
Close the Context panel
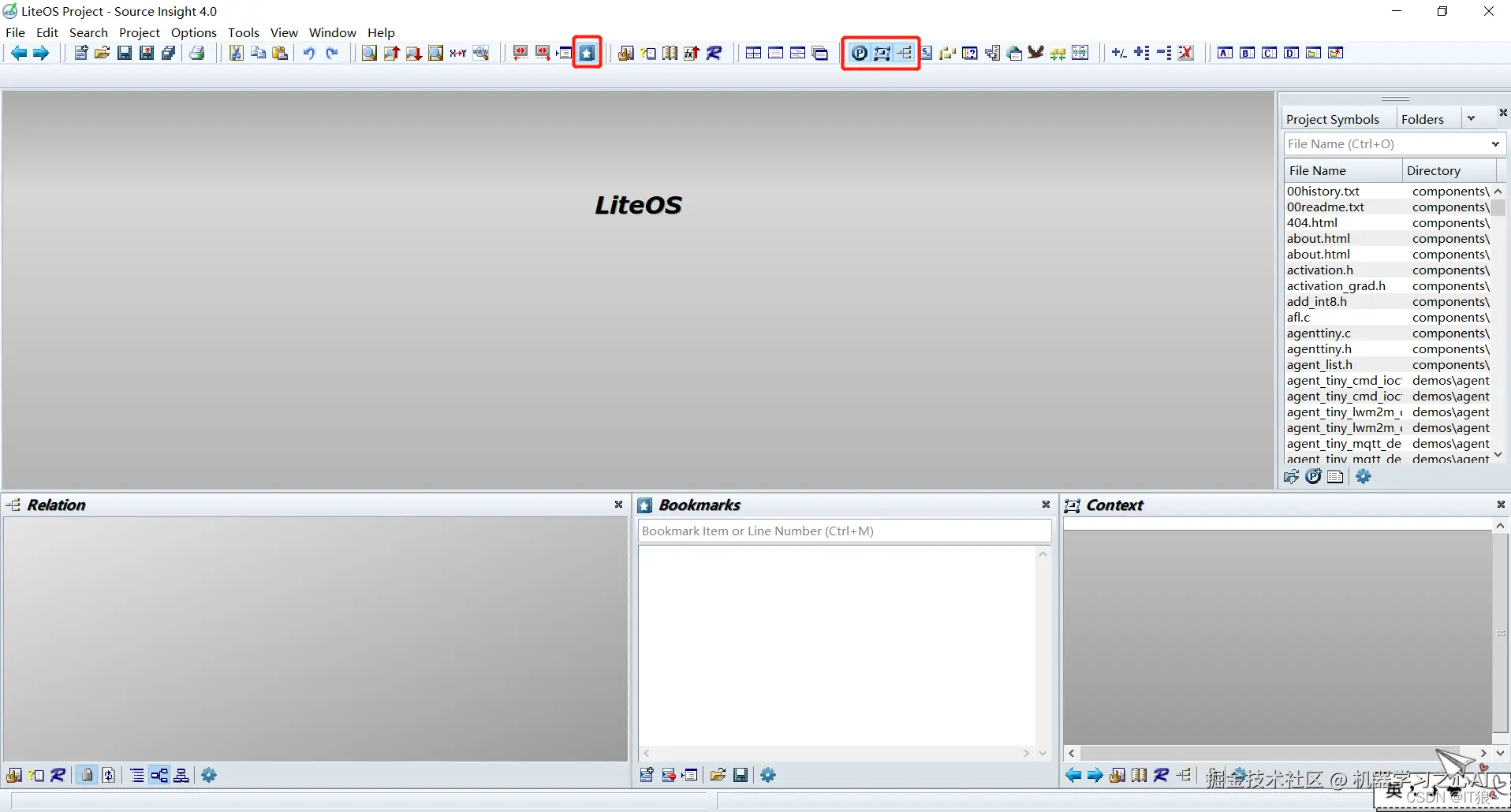point(1501,505)
